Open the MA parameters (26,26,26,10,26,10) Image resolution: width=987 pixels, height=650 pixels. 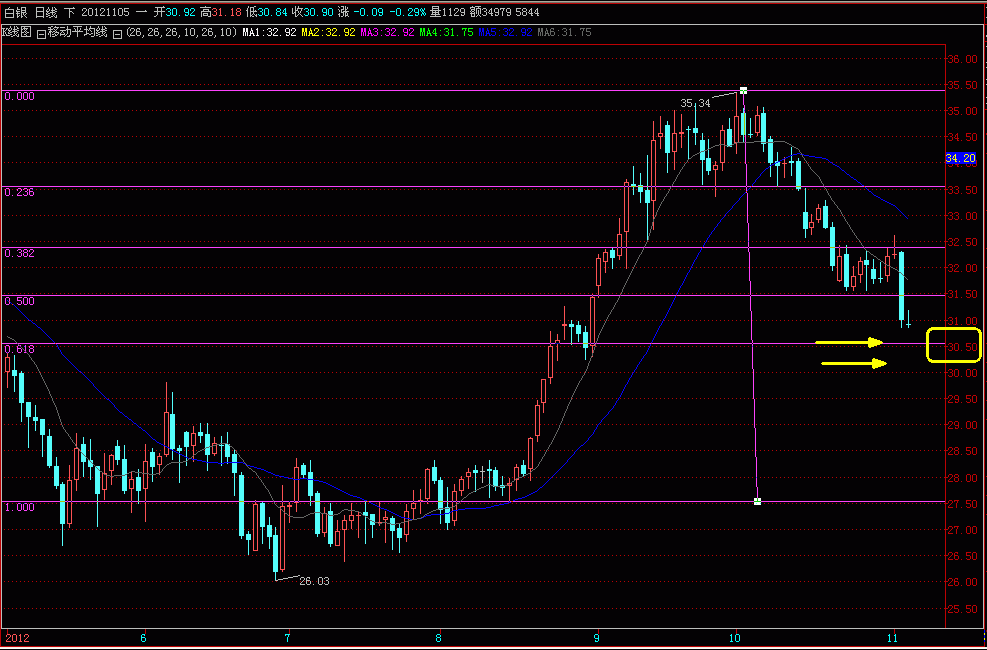click(182, 33)
